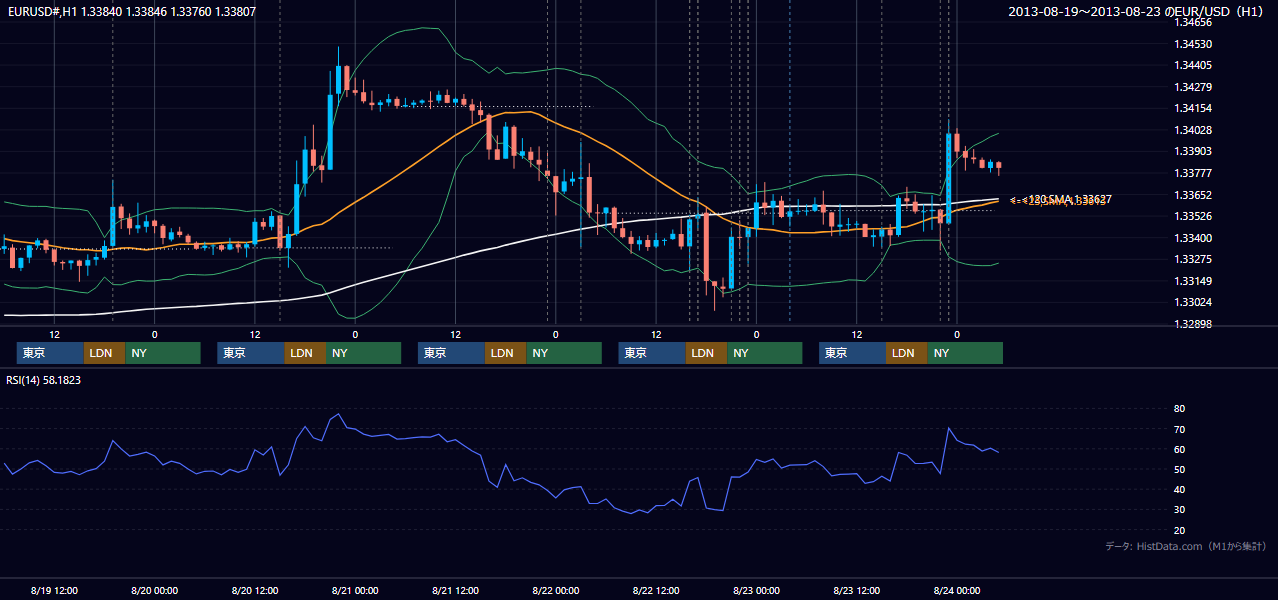Select second day's LDN session block
Viewport: 1278px width, 600px height.
[x=305, y=353]
